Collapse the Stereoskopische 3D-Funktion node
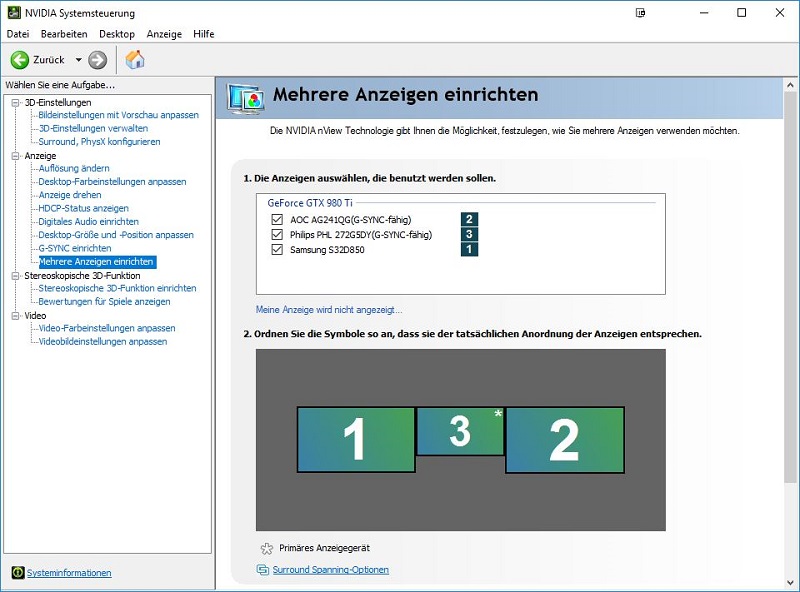This screenshot has width=800, height=592. [16, 276]
